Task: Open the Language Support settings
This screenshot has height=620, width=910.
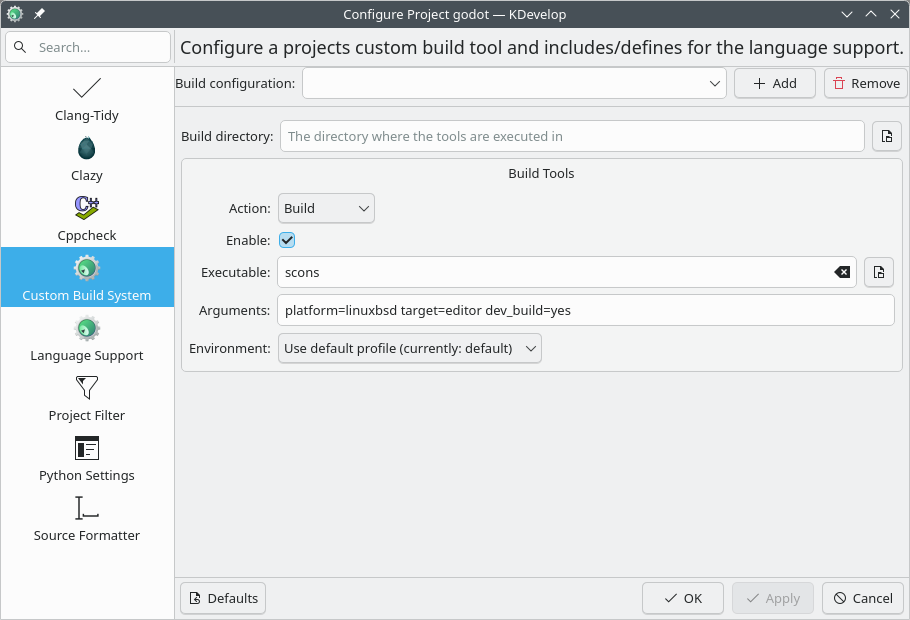Action: 86,335
